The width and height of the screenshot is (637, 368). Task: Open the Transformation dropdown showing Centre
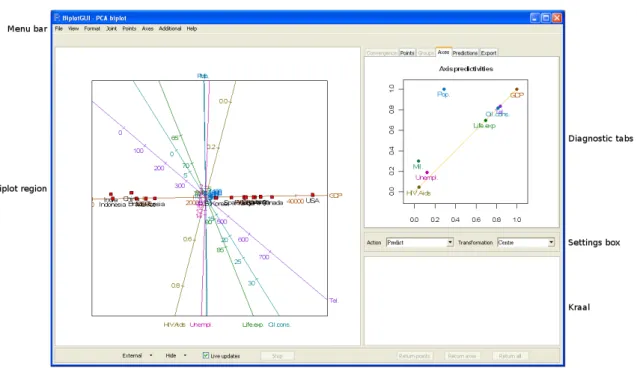coord(526,242)
